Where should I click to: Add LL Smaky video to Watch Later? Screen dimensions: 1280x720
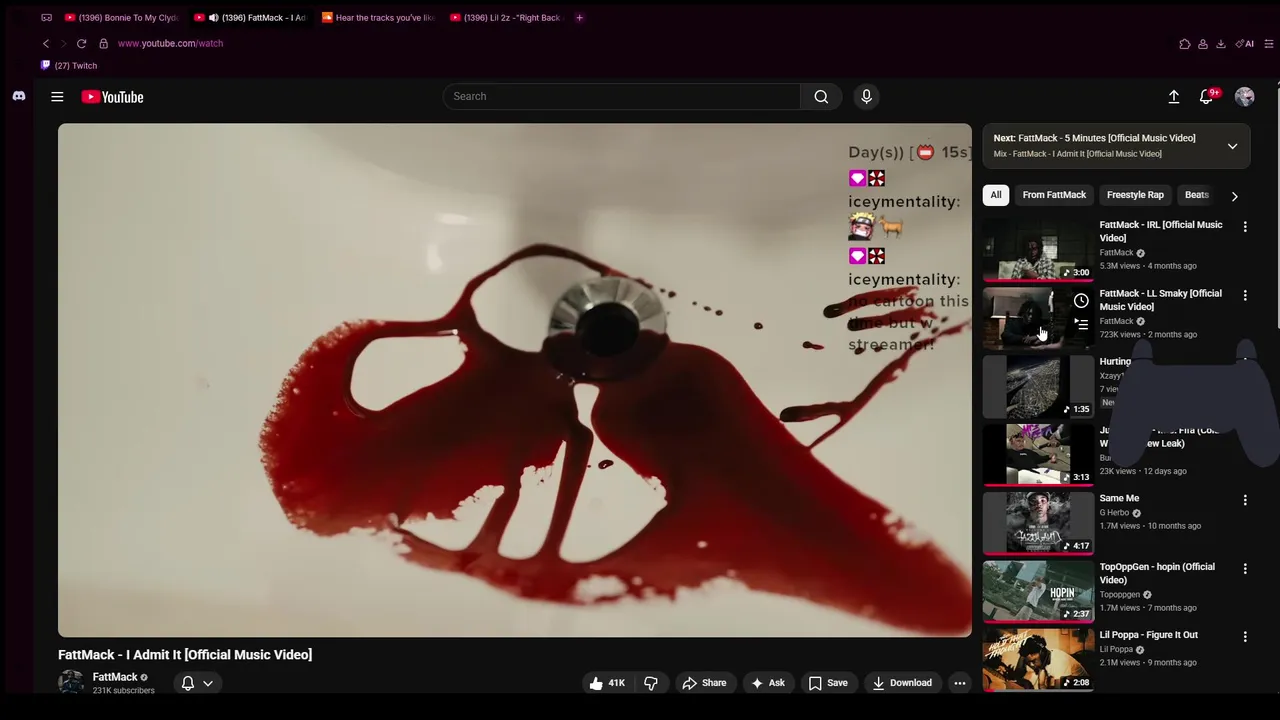(1081, 301)
